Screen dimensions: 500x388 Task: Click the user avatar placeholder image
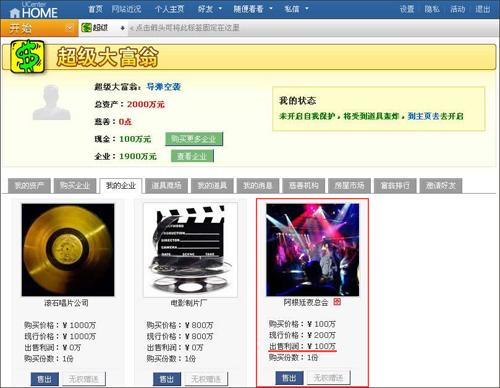51,102
